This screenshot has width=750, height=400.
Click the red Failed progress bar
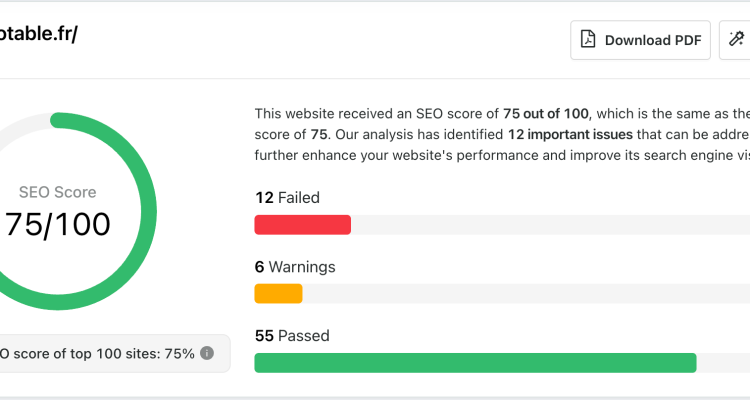[x=303, y=225]
